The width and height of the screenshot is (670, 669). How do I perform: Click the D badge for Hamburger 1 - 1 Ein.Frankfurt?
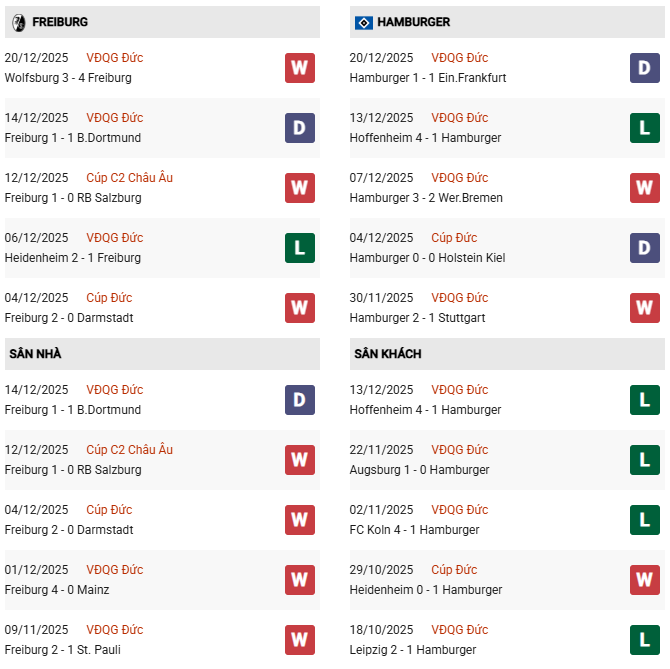[x=645, y=68]
